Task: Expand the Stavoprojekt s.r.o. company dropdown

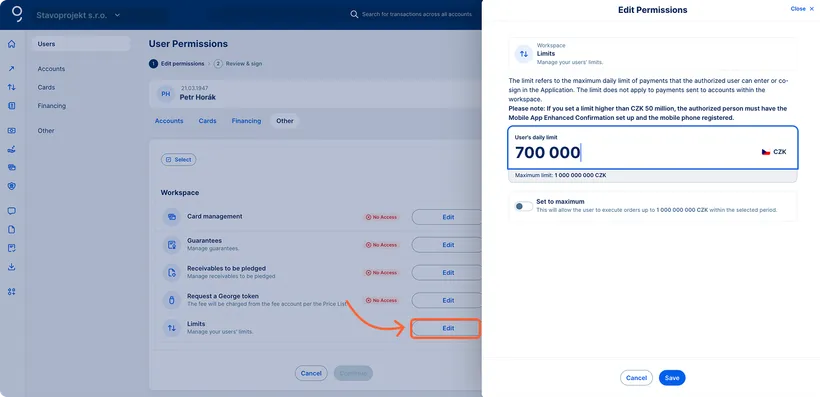Action: click(x=78, y=15)
